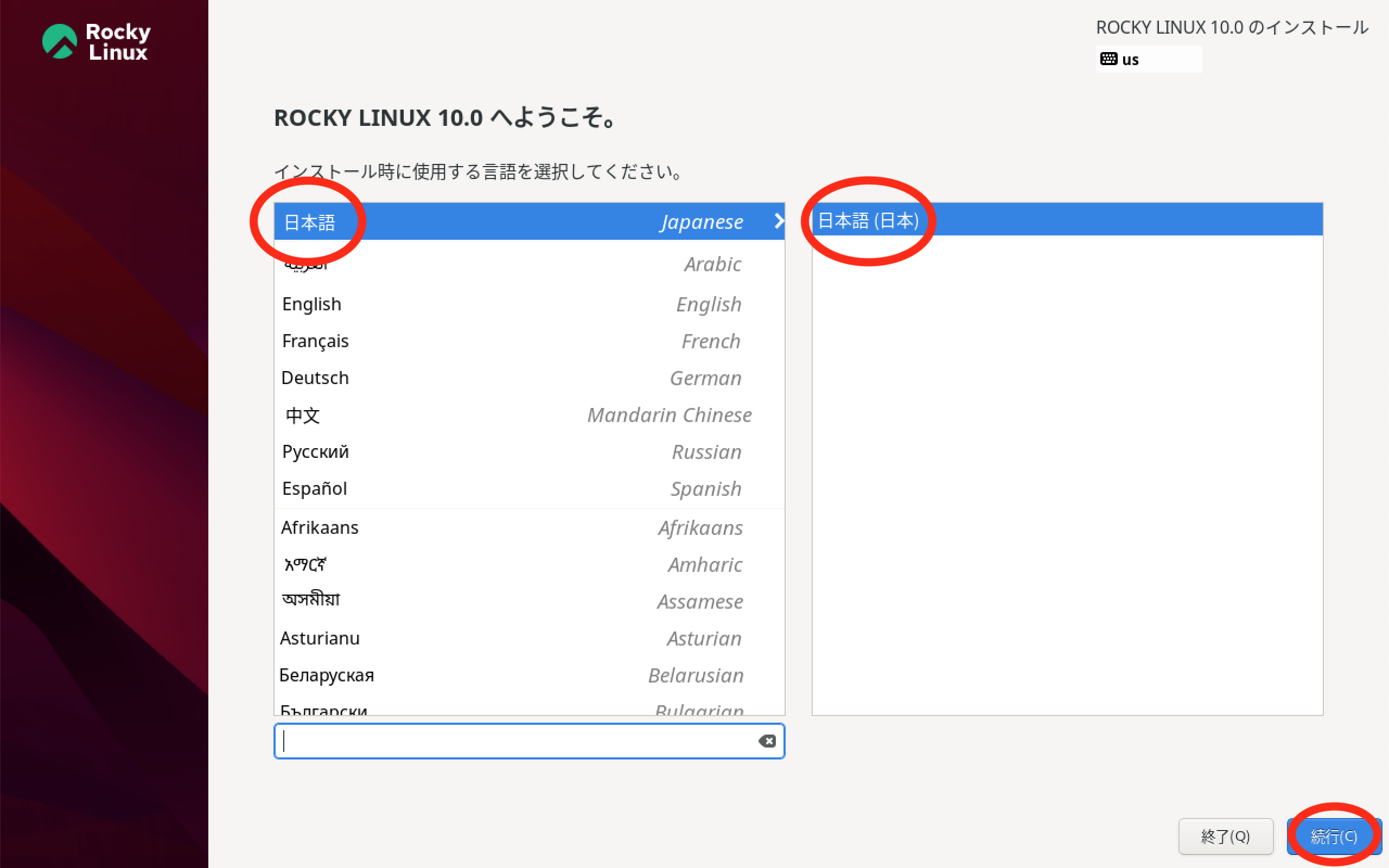Clear the language search field with backspace icon
The height and width of the screenshot is (868, 1389).
[767, 741]
